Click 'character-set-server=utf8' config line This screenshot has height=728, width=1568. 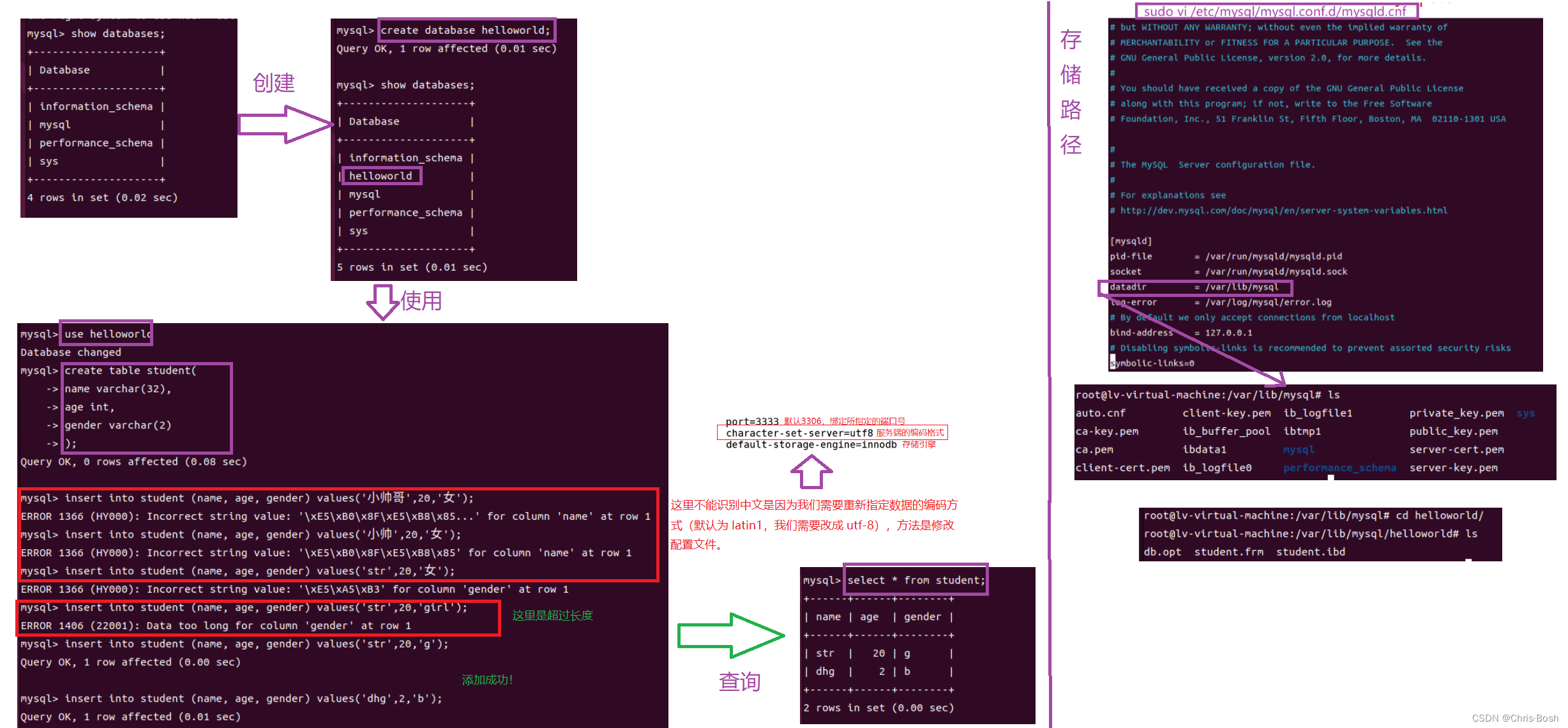tap(799, 433)
